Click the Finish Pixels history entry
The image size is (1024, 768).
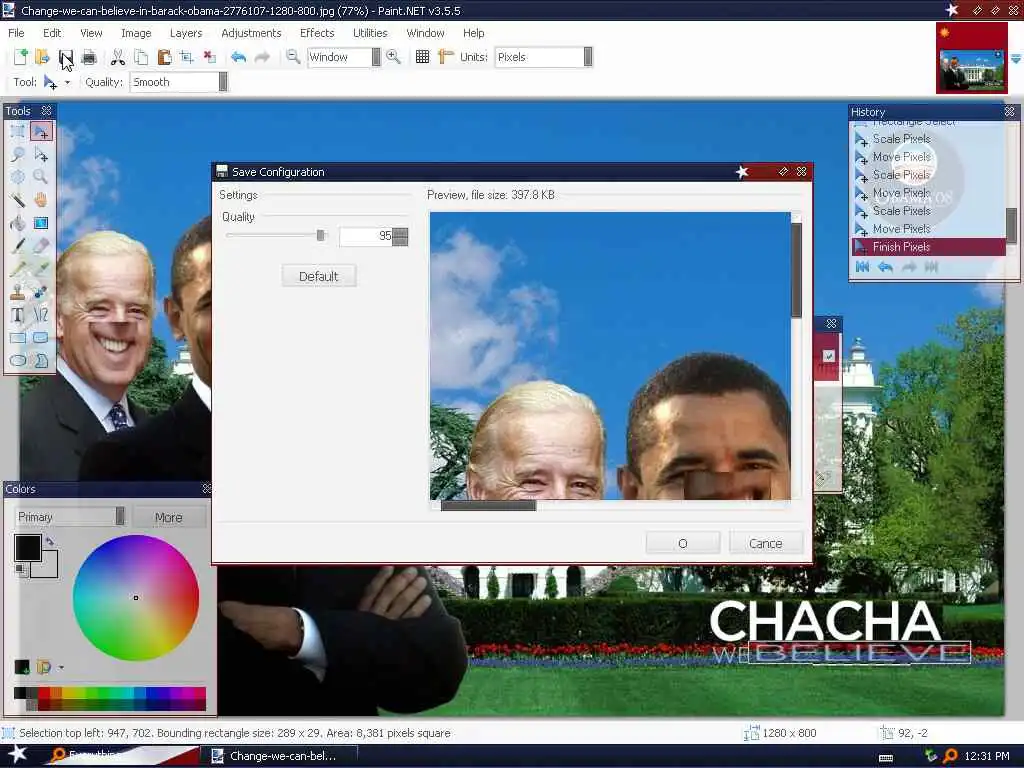[928, 247]
